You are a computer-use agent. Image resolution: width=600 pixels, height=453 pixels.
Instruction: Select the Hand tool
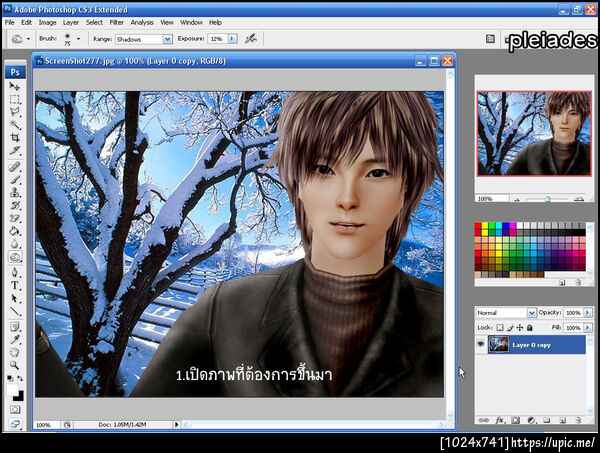(x=15, y=352)
